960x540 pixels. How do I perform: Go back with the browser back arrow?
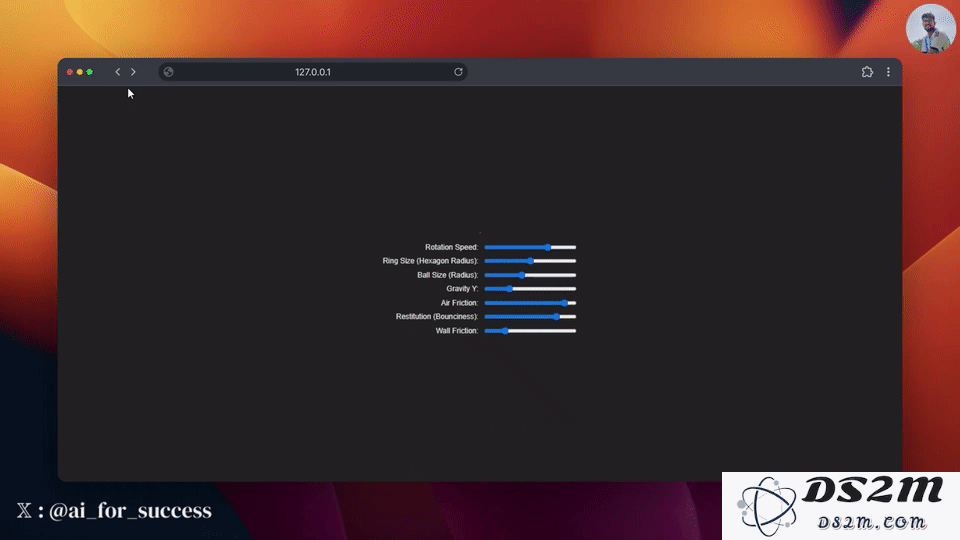click(x=118, y=72)
